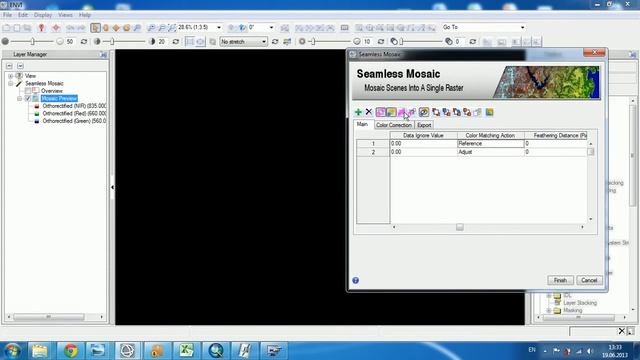Click the seamline edit icon next to cursor
Viewport: 640px width, 360px height.
click(412, 112)
